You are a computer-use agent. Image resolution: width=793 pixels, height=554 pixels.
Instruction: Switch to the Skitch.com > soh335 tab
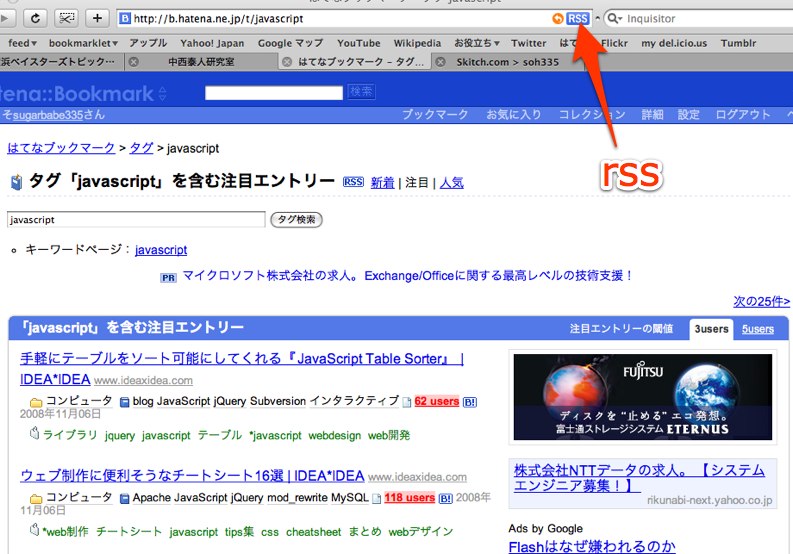point(507,62)
